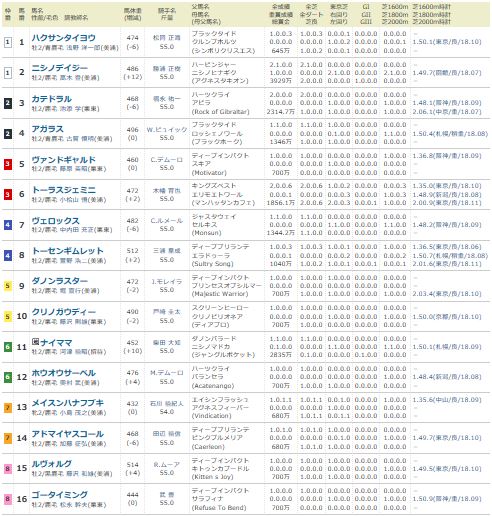492x516 pixels.
Task: Open horse page for アドマイヤスコール
Action: (x=68, y=434)
